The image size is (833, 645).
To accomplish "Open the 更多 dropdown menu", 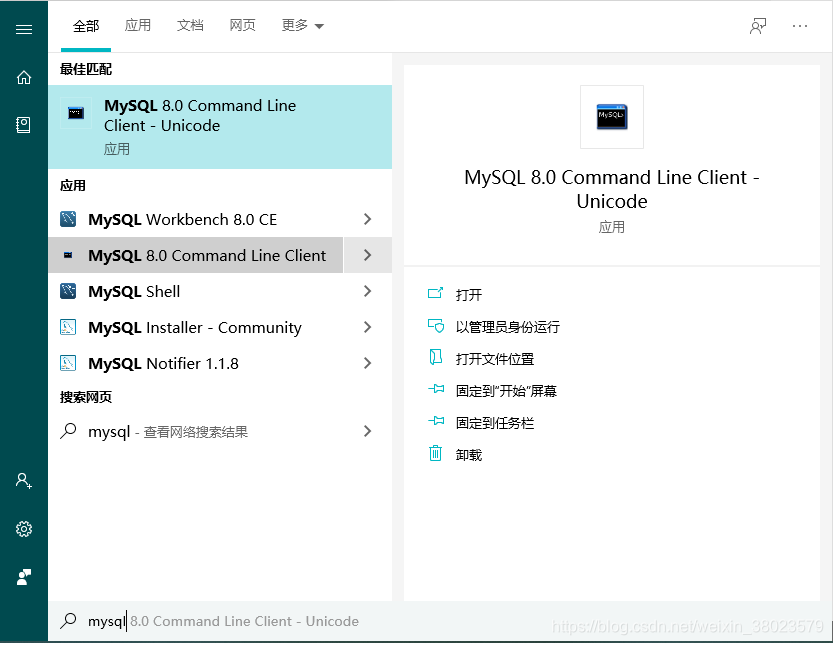I will pos(302,26).
